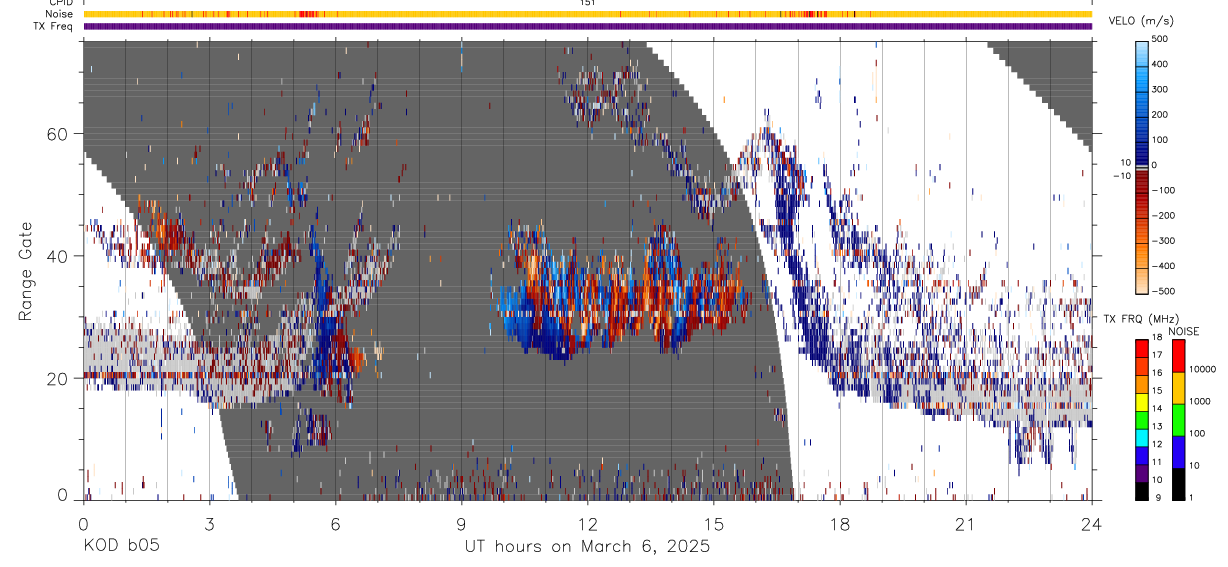Image resolution: width=1228 pixels, height=567 pixels.
Task: Pick the yellow segment of TX FRQ colorbar
Action: pos(1142,401)
